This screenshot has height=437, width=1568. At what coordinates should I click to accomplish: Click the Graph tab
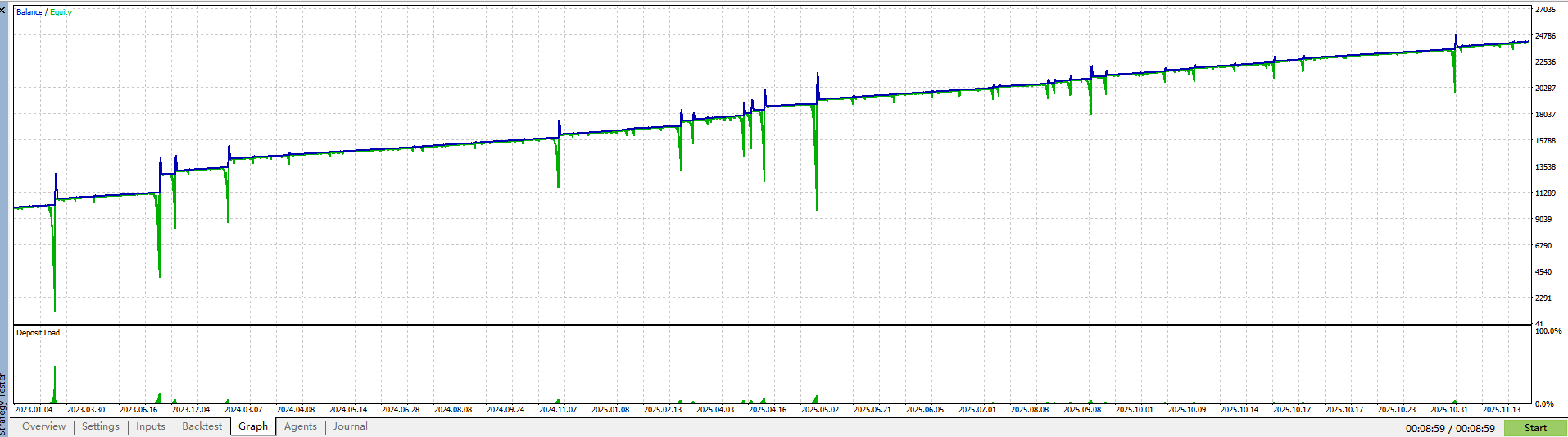[x=253, y=426]
